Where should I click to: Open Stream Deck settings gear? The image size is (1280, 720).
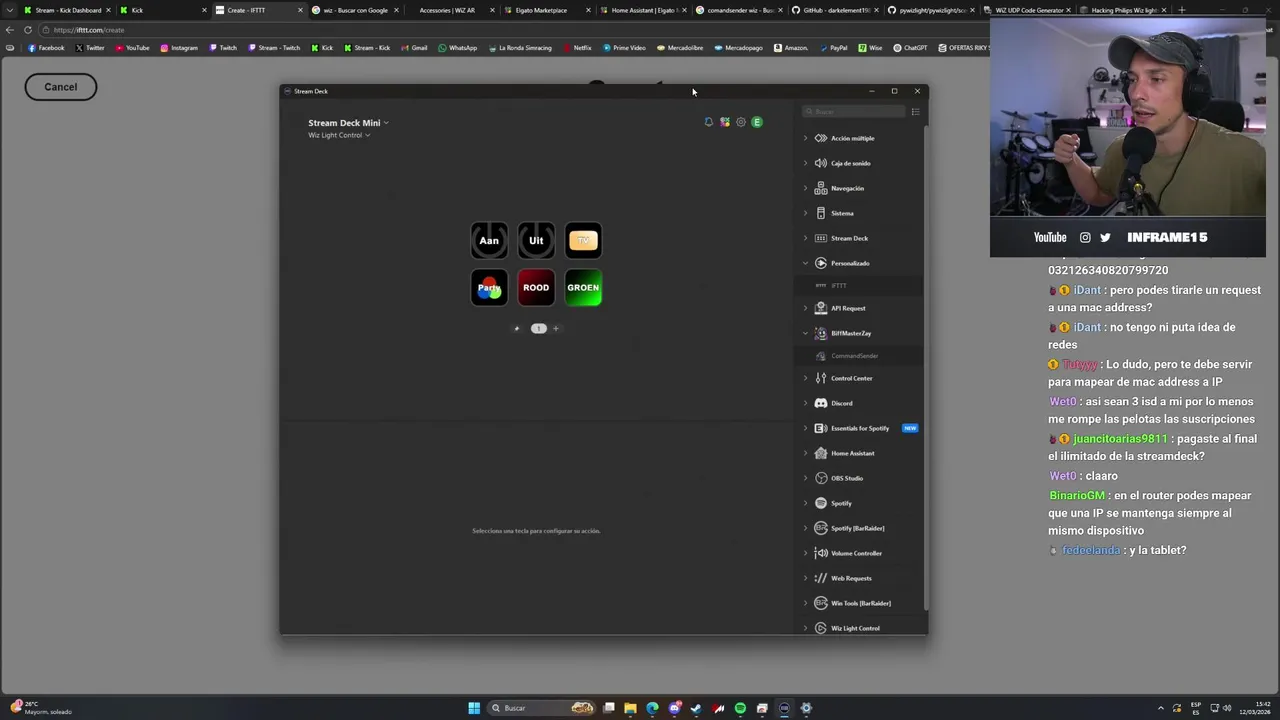coord(741,122)
